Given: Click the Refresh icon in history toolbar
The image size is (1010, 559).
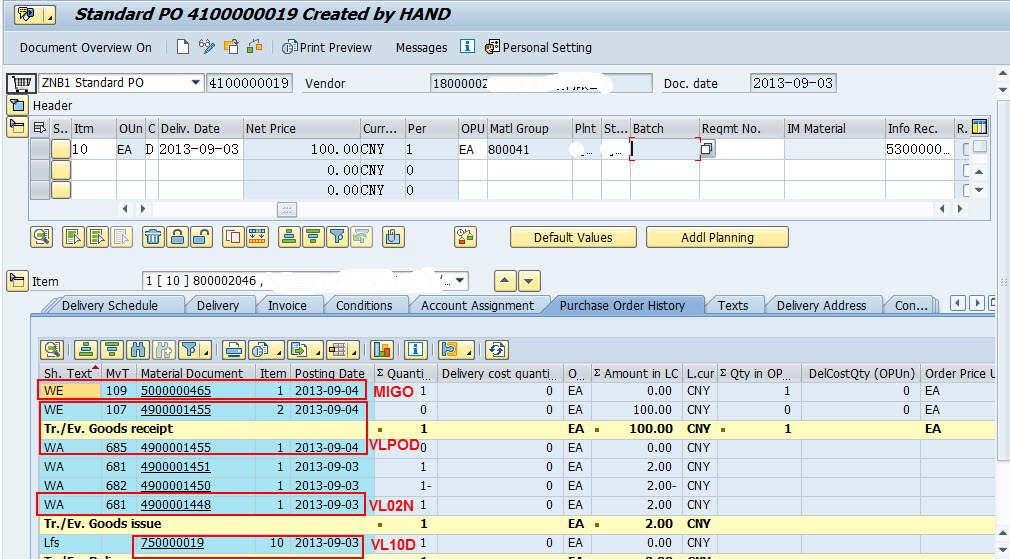Looking at the screenshot, I should coord(497,350).
